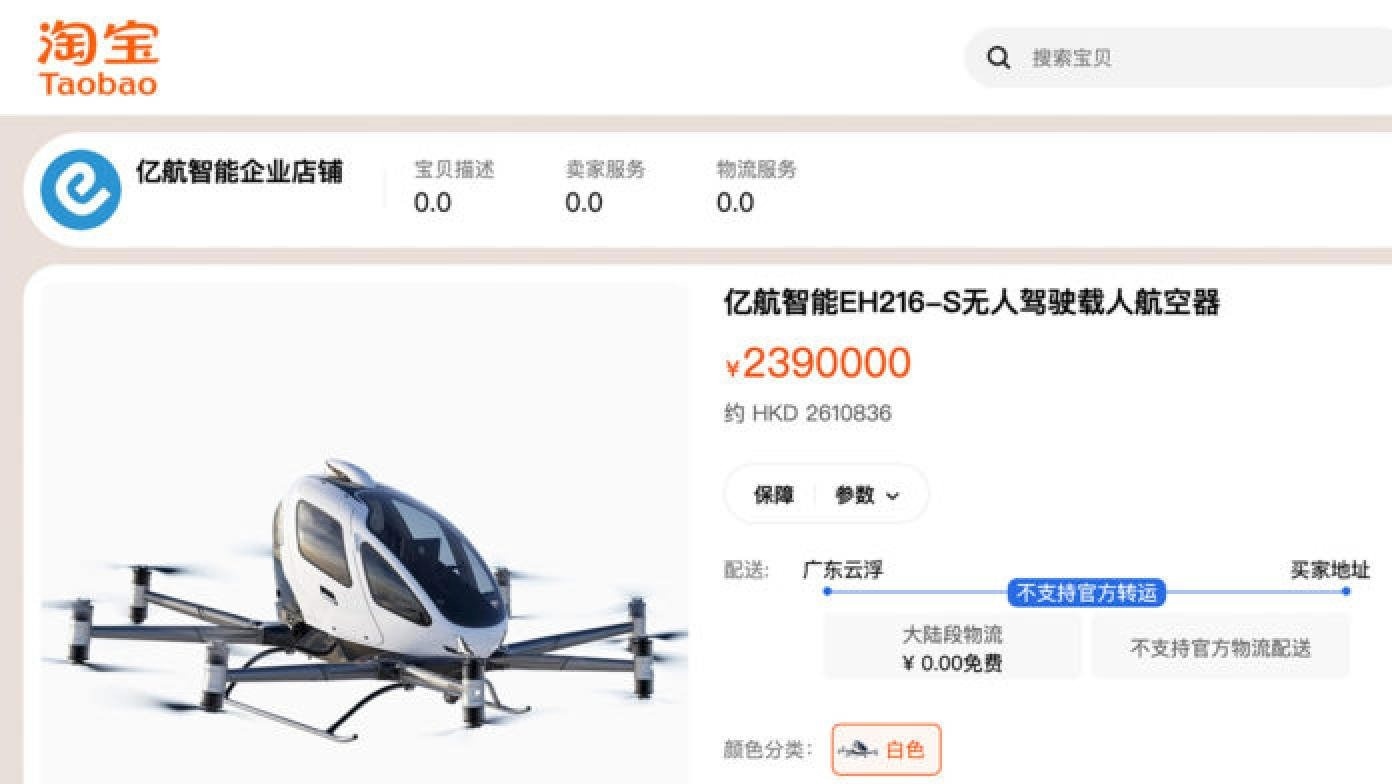The image size is (1392, 784).
Task: Click the 保障 guarantee button
Action: pos(773,495)
